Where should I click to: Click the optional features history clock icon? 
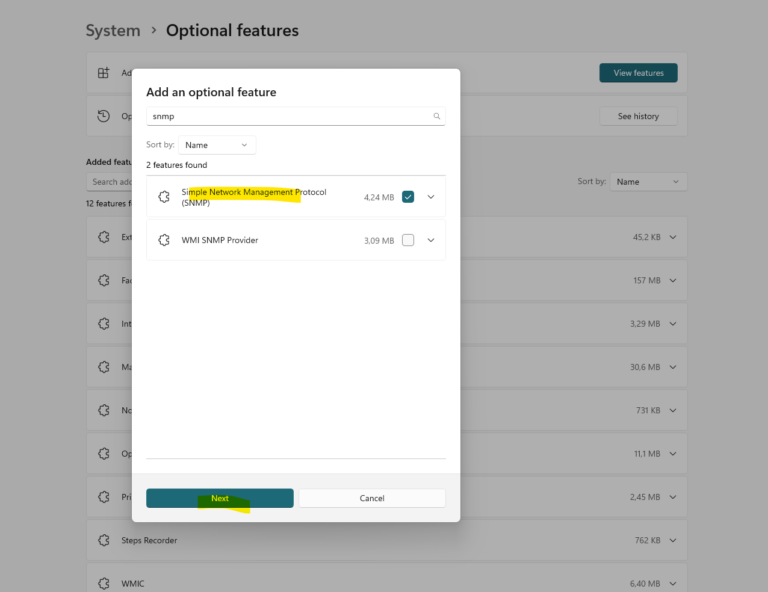click(103, 116)
